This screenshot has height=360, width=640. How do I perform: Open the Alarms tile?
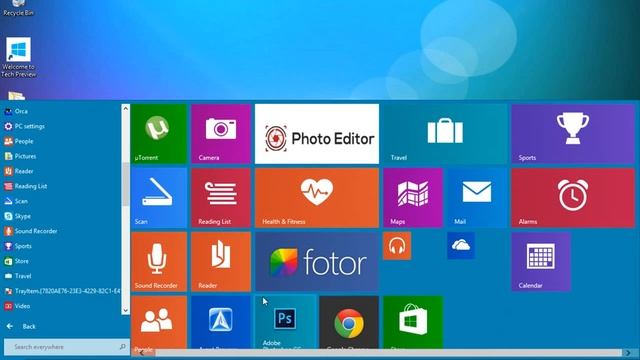573,198
